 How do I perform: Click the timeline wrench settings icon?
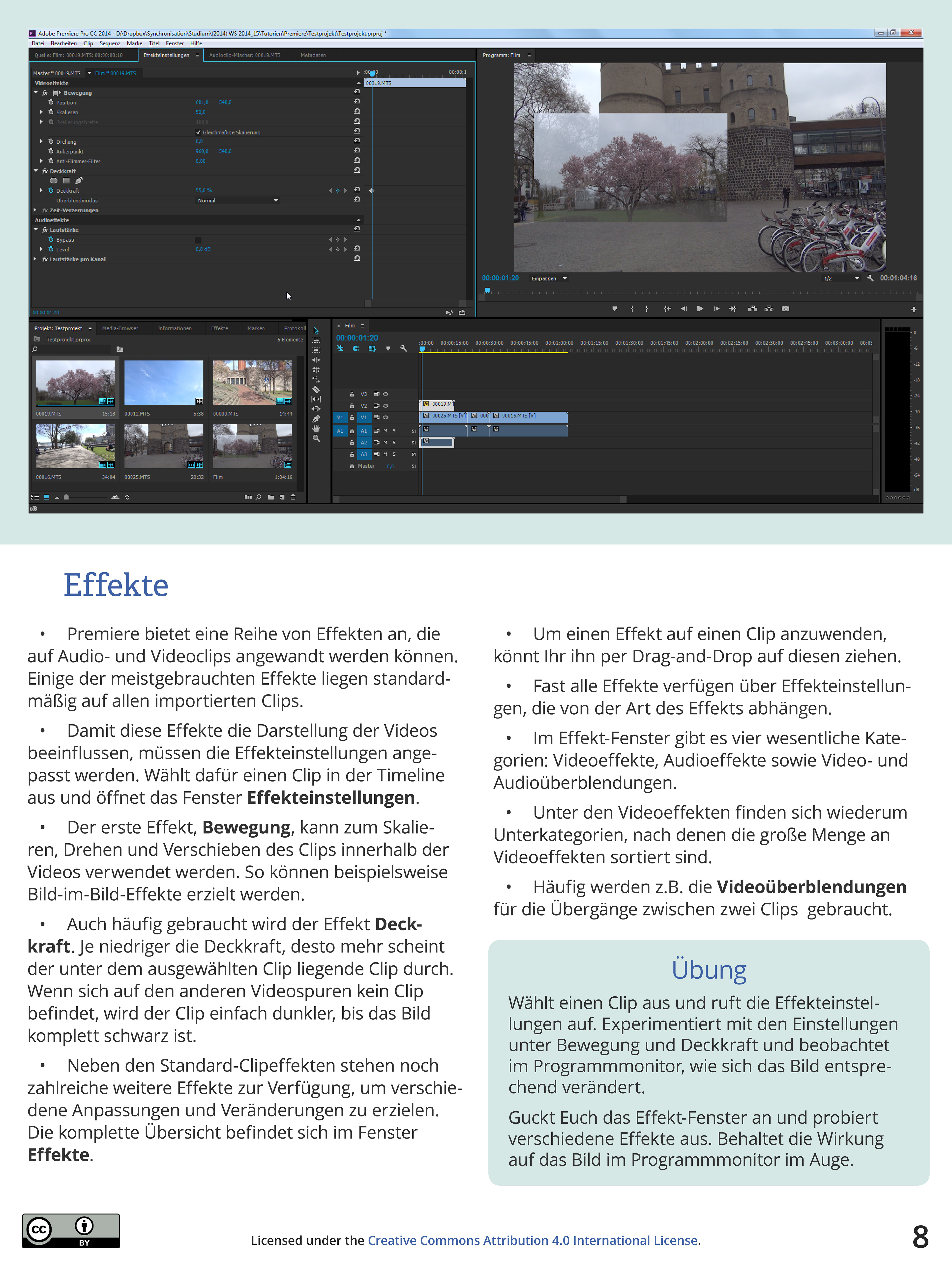403,349
